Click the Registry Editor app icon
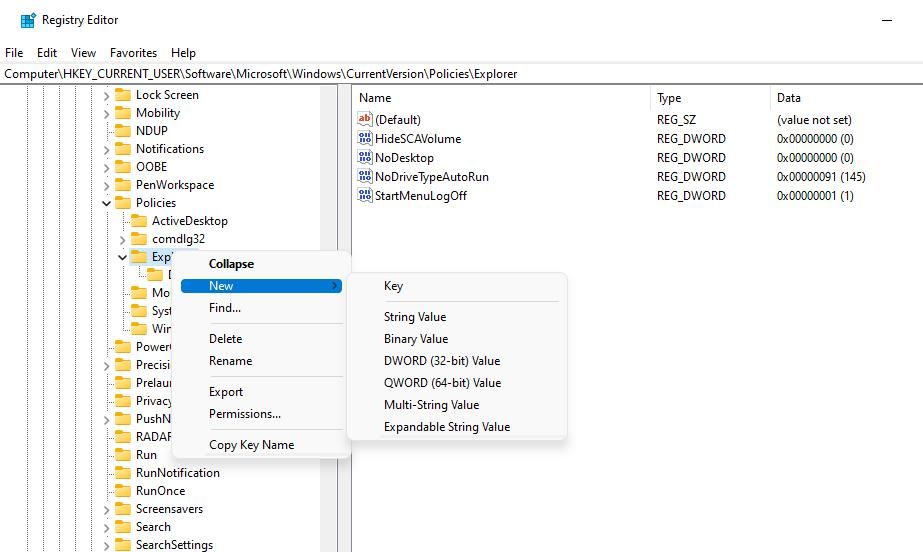923x552 pixels. [x=28, y=21]
